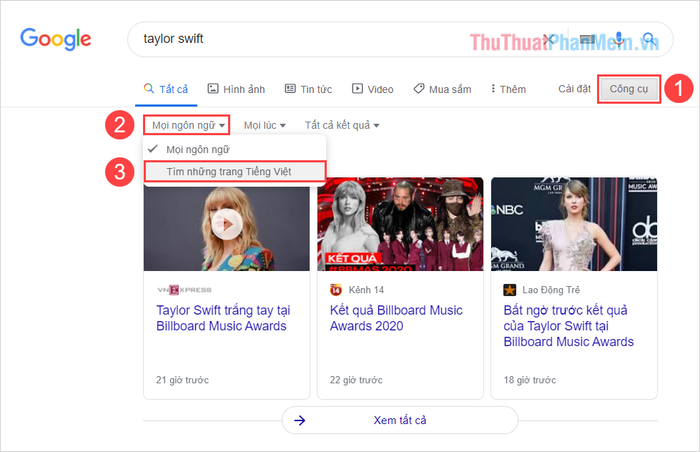Image resolution: width=700 pixels, height=452 pixels.
Task: Click the Google logo
Action: pyautogui.click(x=56, y=39)
